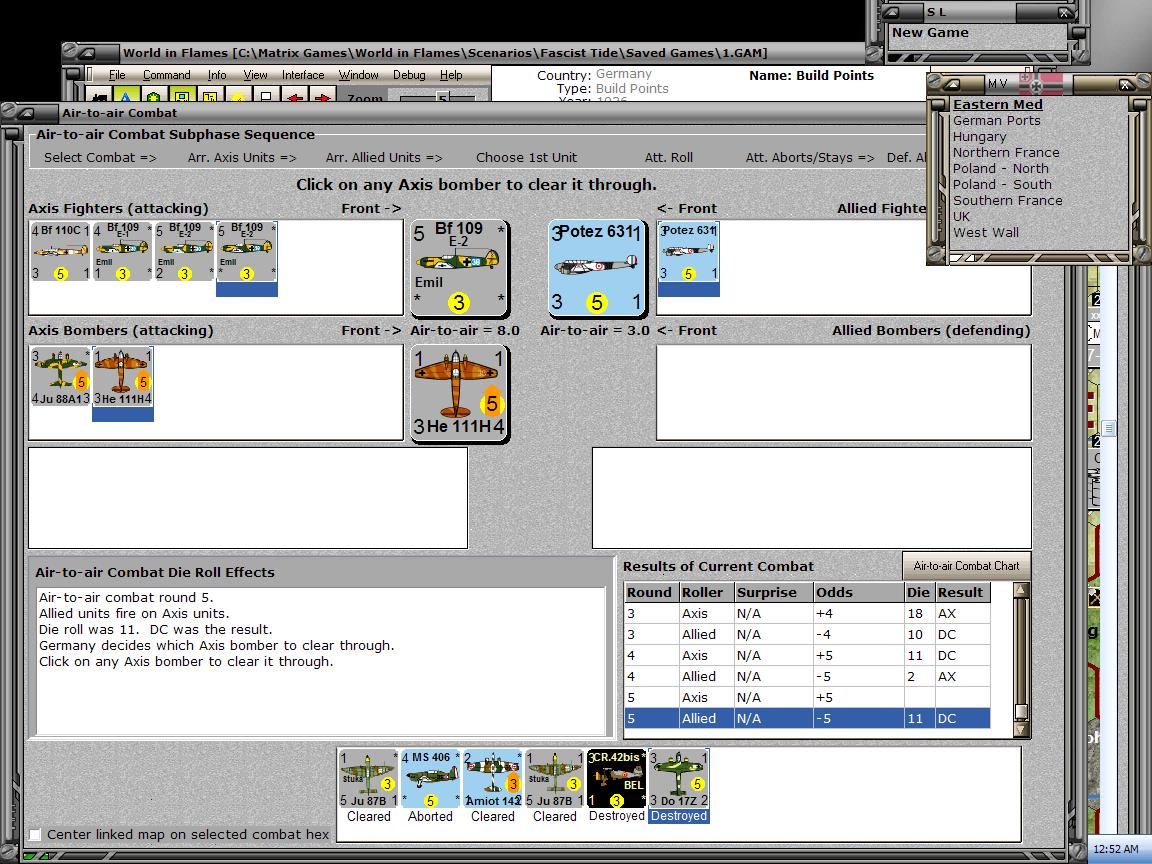The height and width of the screenshot is (864, 1152).
Task: Select the Bf 109 E-2 counter with factor 2
Action: pos(184,252)
